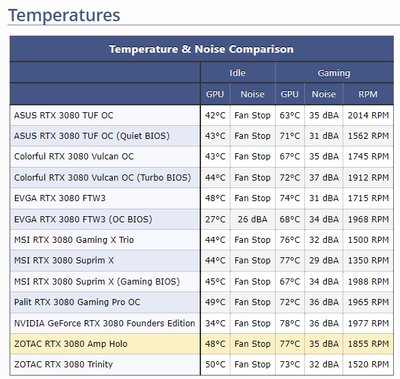Click the 29 dBA gaming noise cell
400x379 pixels.
pos(324,261)
